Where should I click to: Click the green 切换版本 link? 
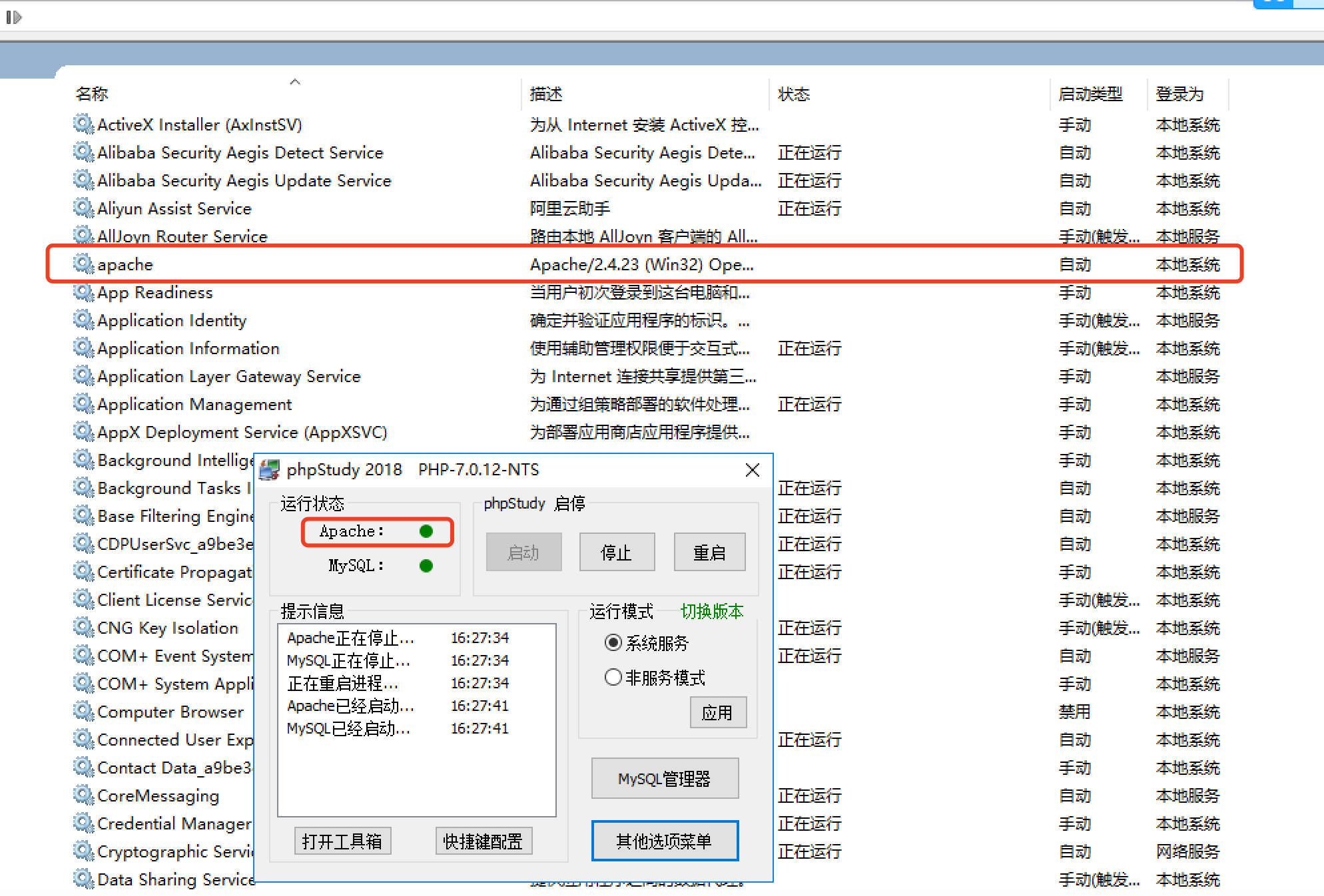point(712,611)
